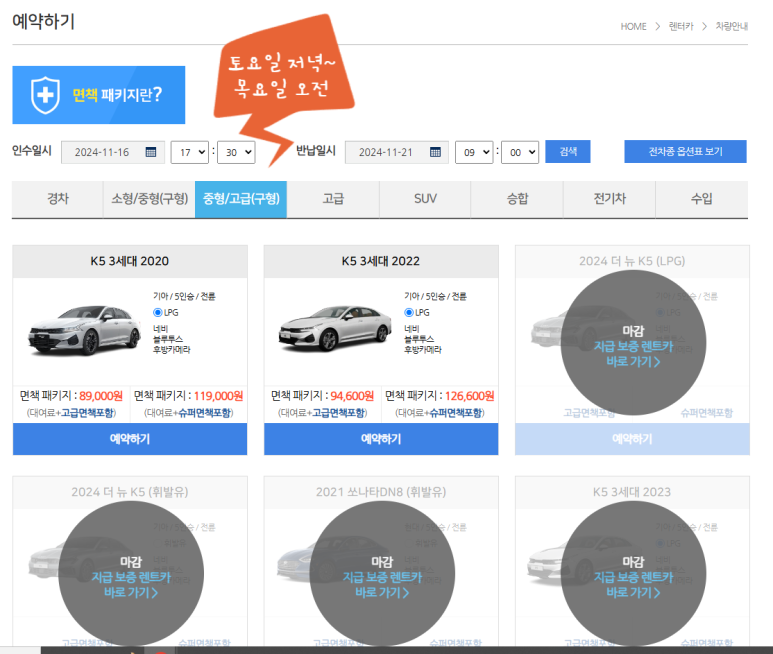Click the K5 3세대 2022 card title
This screenshot has height=654, width=773.
coord(381,261)
